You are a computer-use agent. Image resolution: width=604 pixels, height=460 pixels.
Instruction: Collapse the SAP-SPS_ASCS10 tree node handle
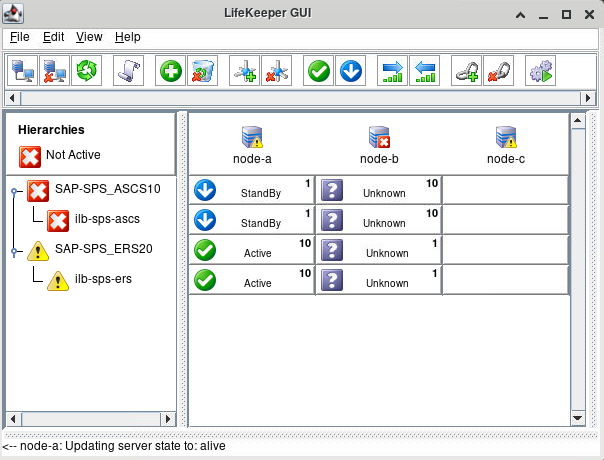[x=14, y=191]
